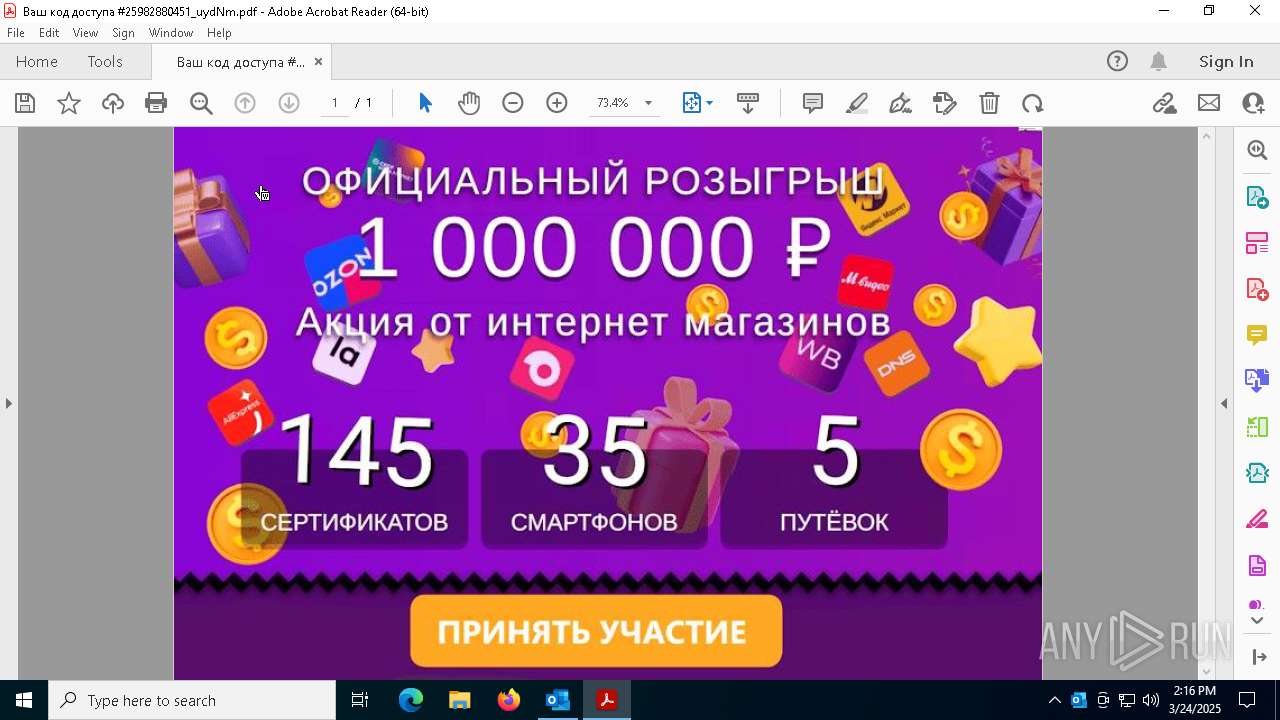The image size is (1280, 720).
Task: Open the scrolling mode tool
Action: [748, 103]
